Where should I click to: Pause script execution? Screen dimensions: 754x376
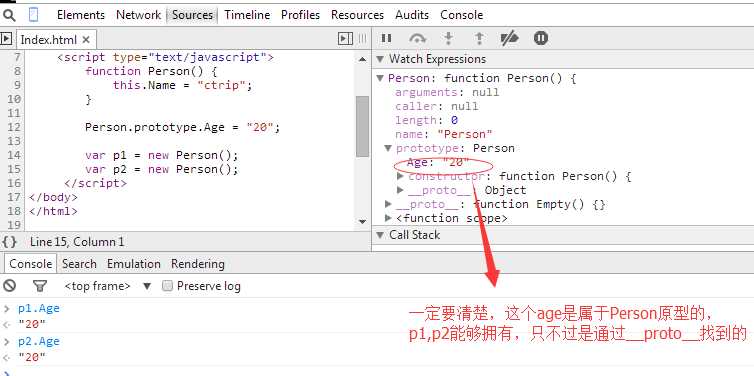pyautogui.click(x=386, y=38)
